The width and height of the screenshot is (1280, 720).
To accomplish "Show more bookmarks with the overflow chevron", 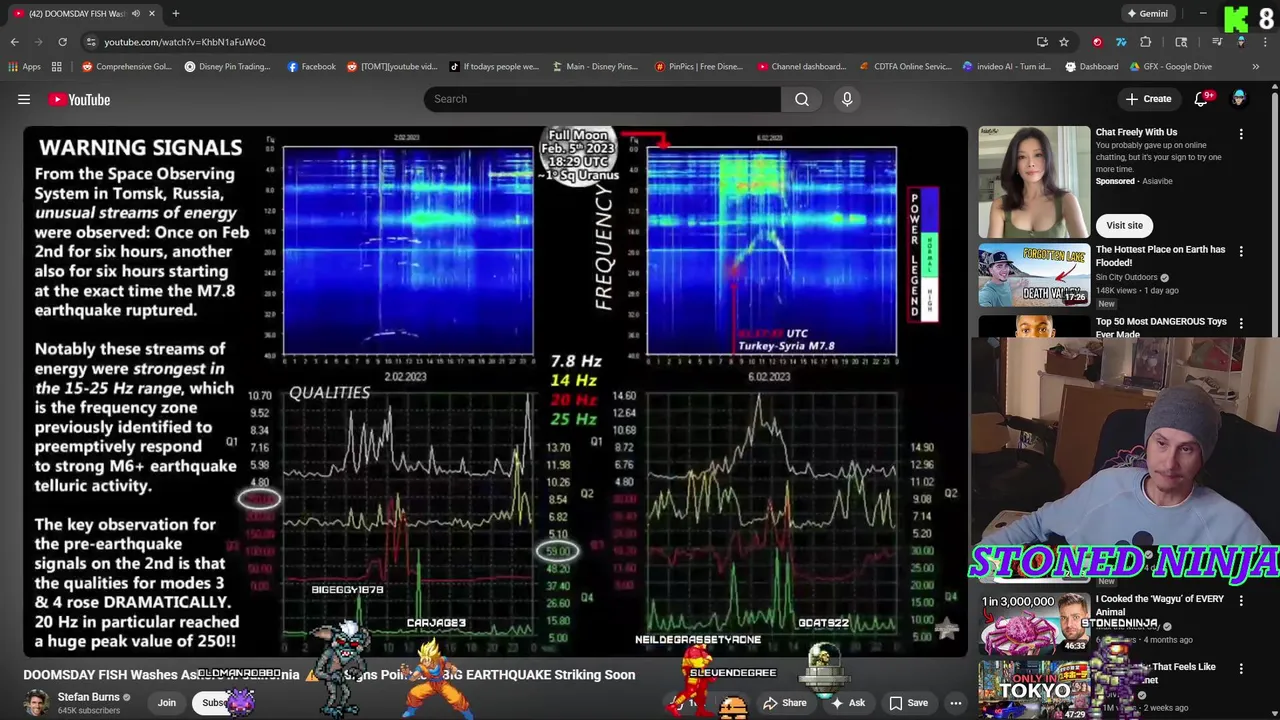I will [1256, 67].
